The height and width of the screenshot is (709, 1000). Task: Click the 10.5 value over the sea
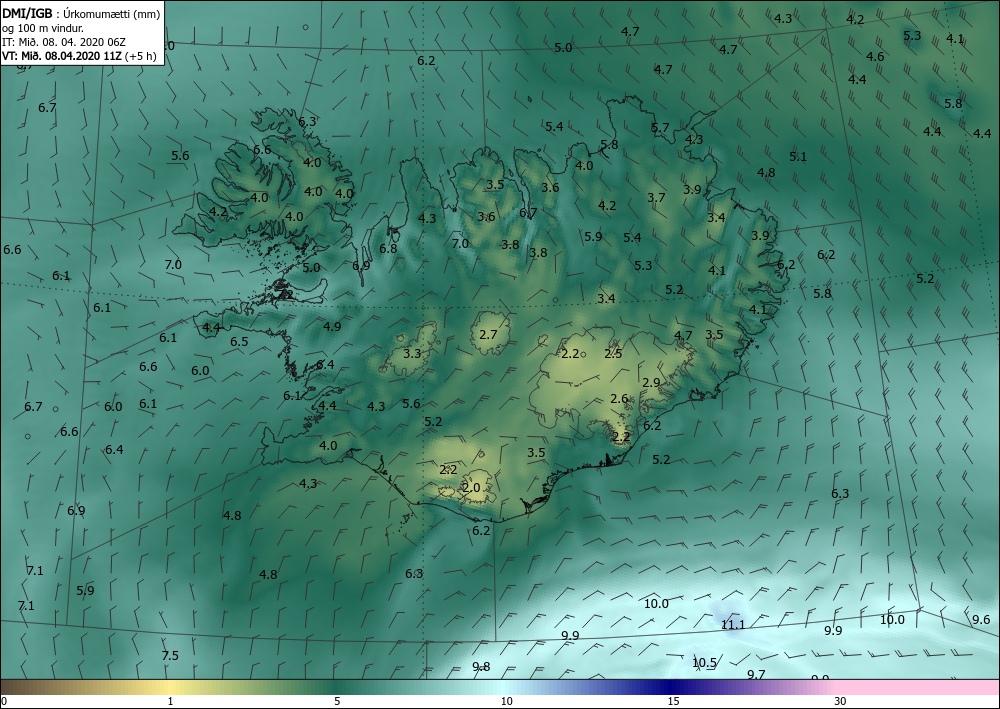tap(704, 663)
